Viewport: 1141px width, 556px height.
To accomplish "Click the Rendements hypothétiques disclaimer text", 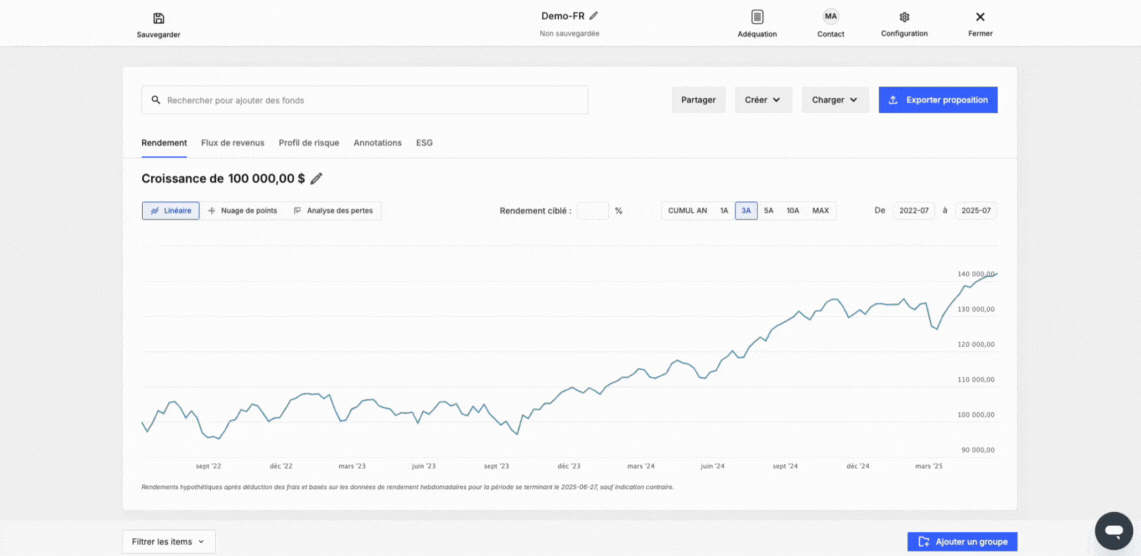I will click(x=408, y=487).
